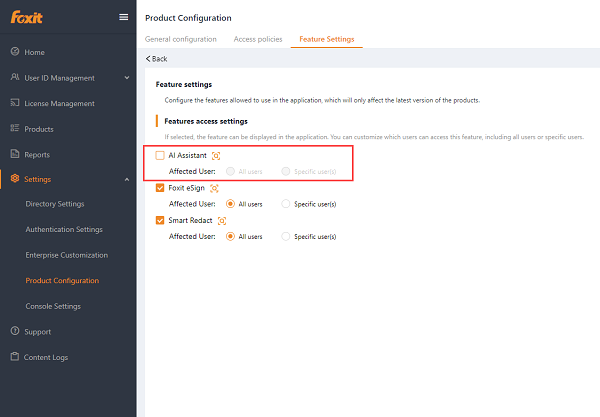Viewport: 600px width, 417px height.
Task: Click the info icon next to AI Assistant
Action: point(216,156)
